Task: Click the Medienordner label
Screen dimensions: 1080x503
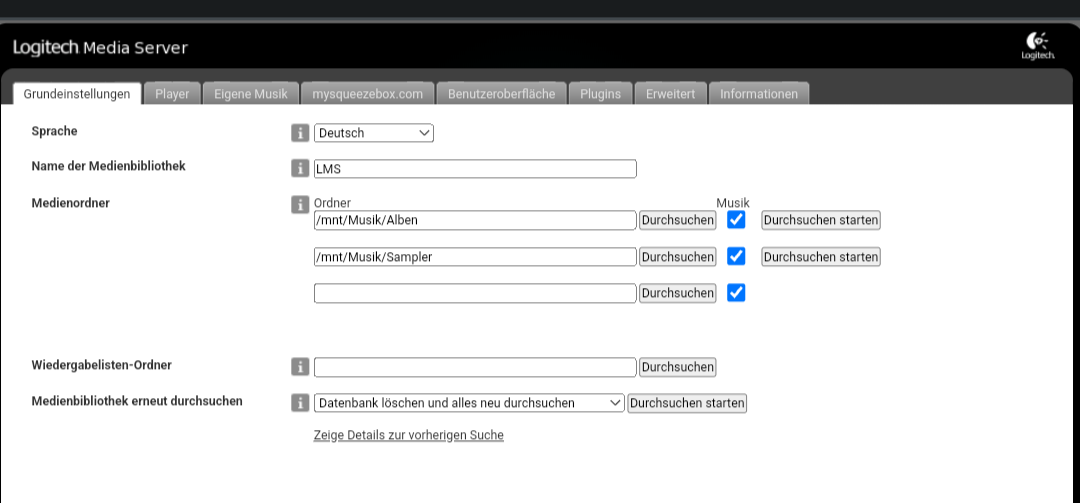Action: (x=71, y=203)
